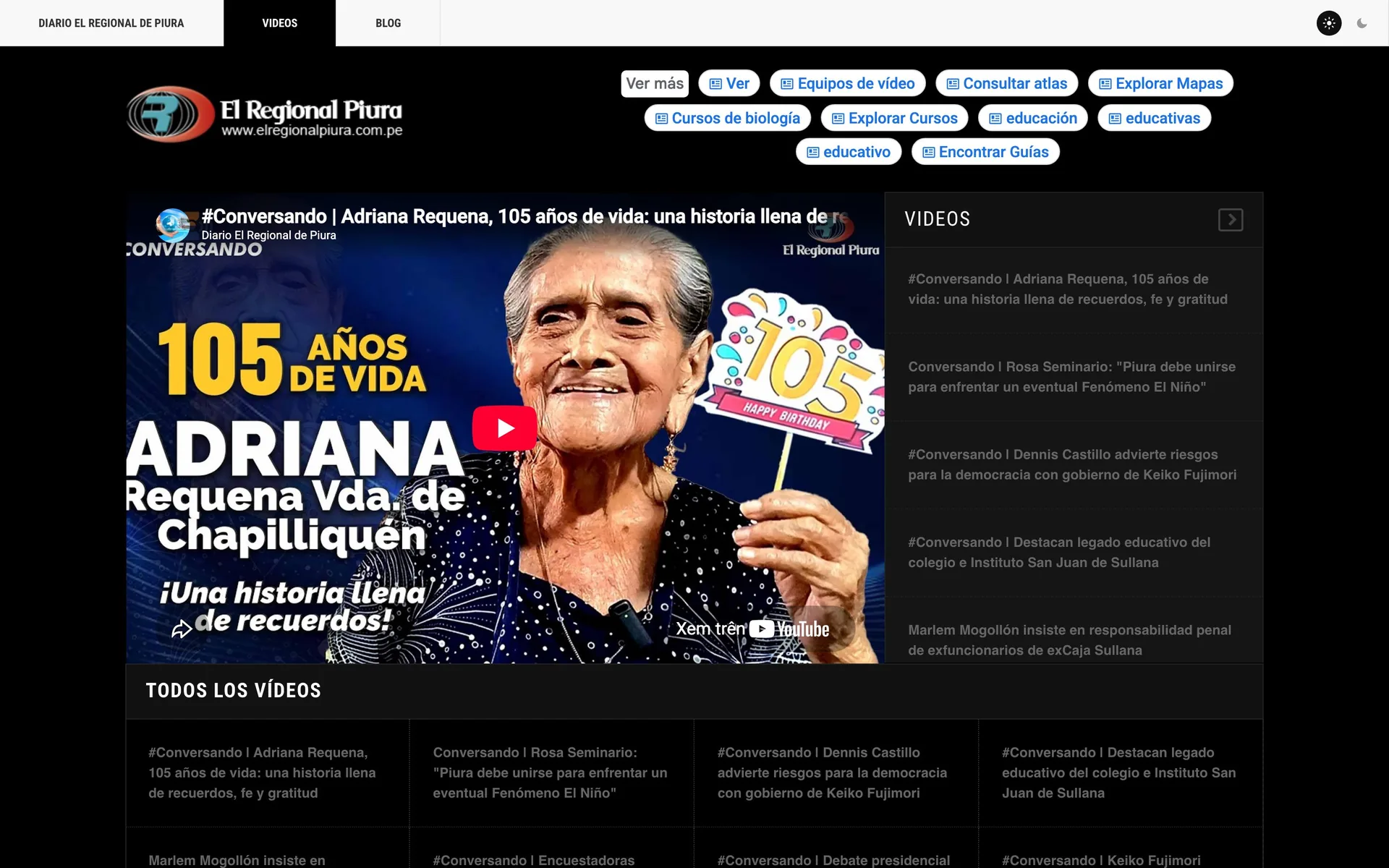Open Cursos de biología link
The width and height of the screenshot is (1389, 868).
coord(728,118)
